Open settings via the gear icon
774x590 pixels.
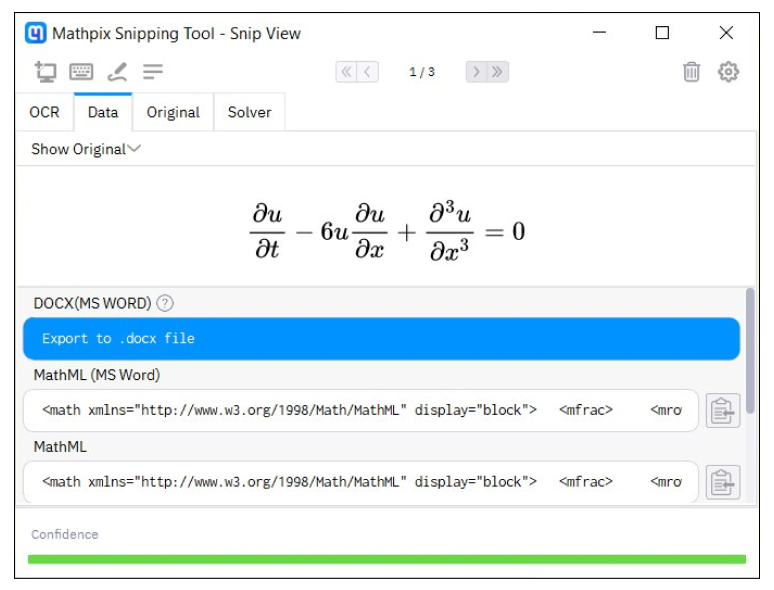click(x=728, y=72)
